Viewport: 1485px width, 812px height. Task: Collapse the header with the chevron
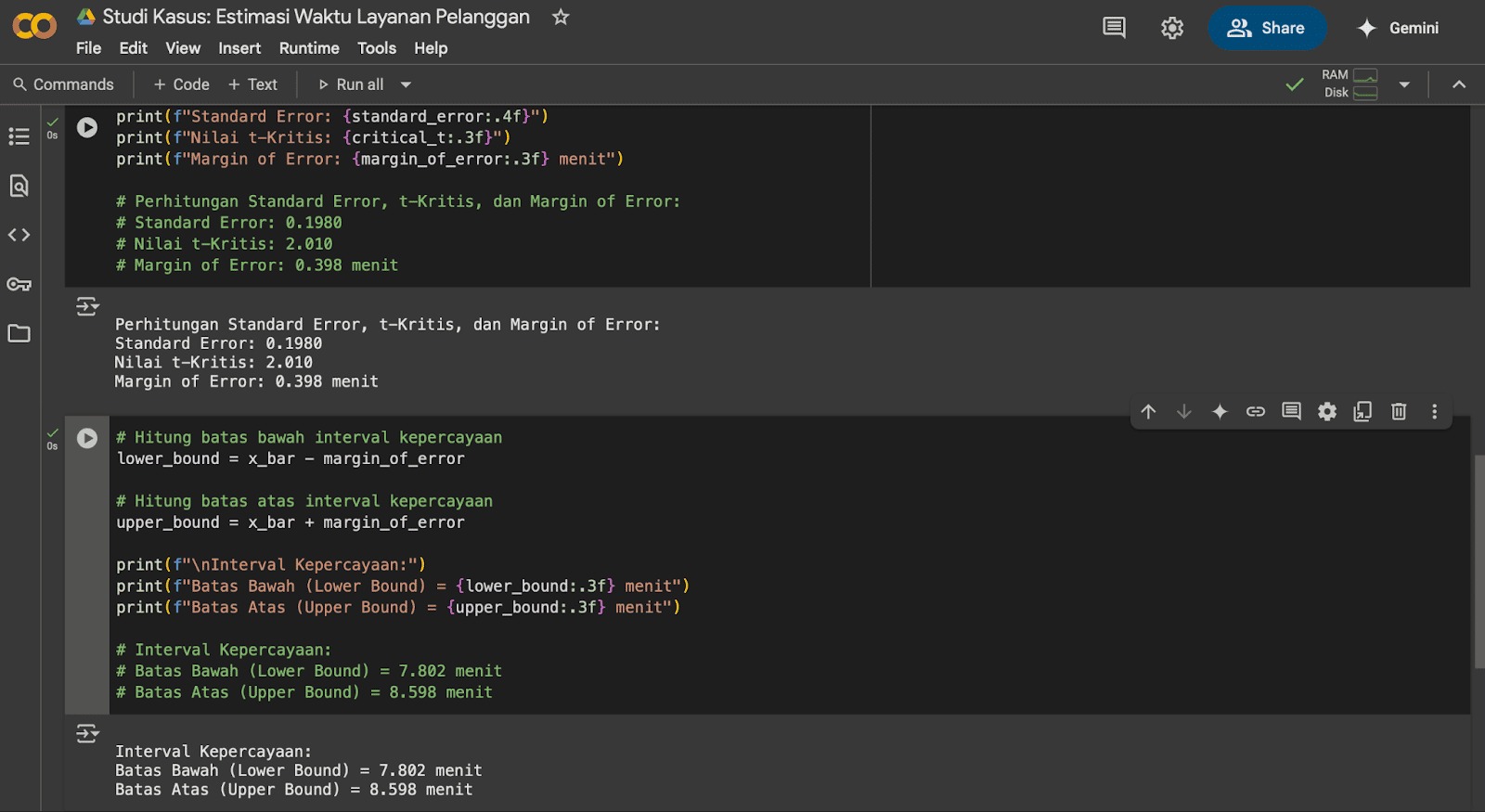pyautogui.click(x=1459, y=84)
